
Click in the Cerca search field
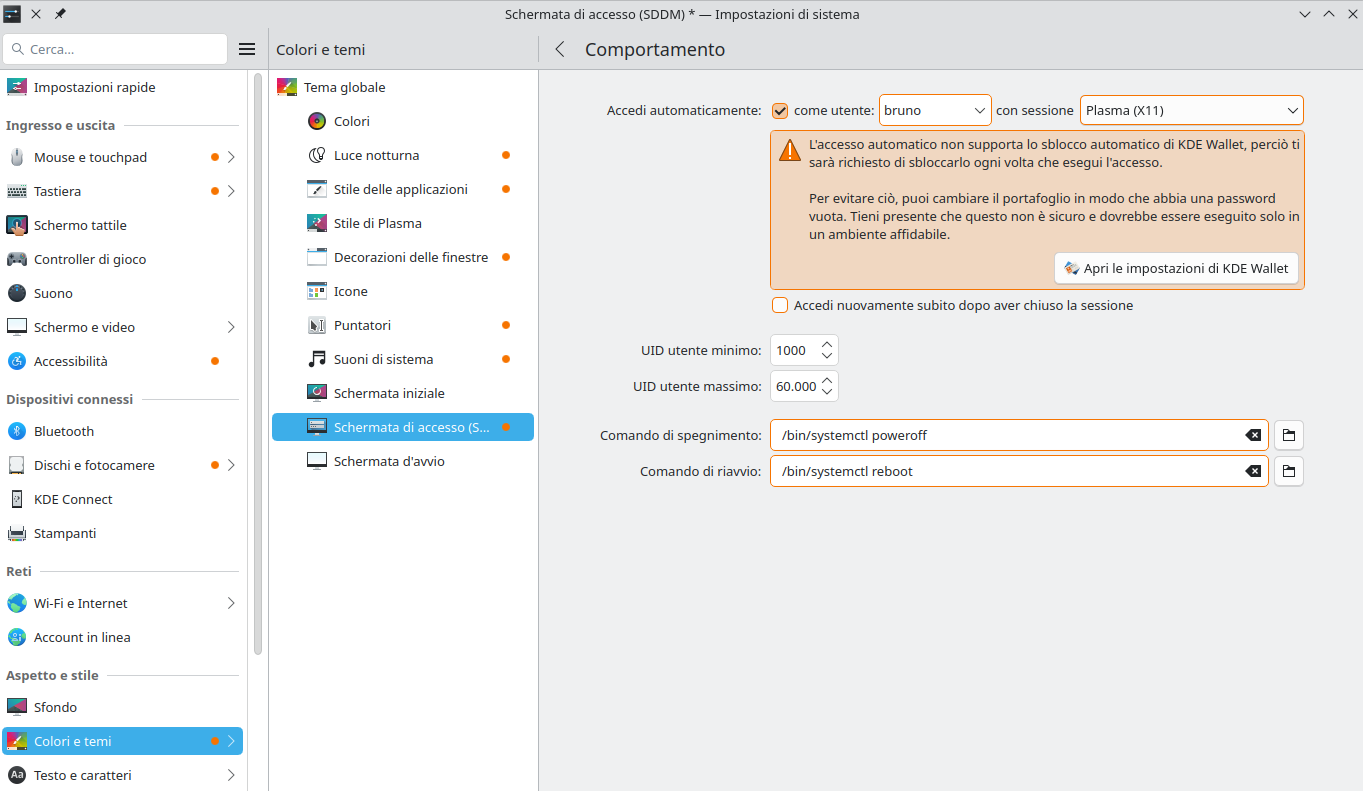(115, 49)
